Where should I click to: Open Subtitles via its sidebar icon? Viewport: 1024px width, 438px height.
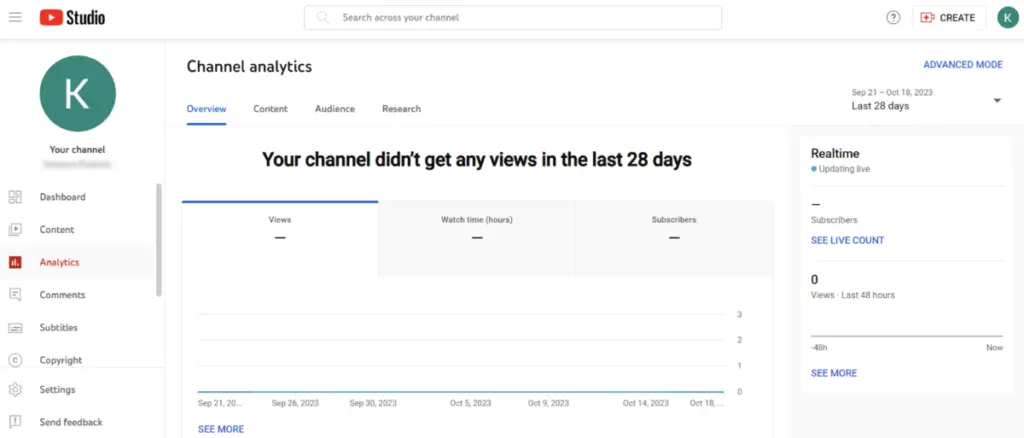[15, 328]
